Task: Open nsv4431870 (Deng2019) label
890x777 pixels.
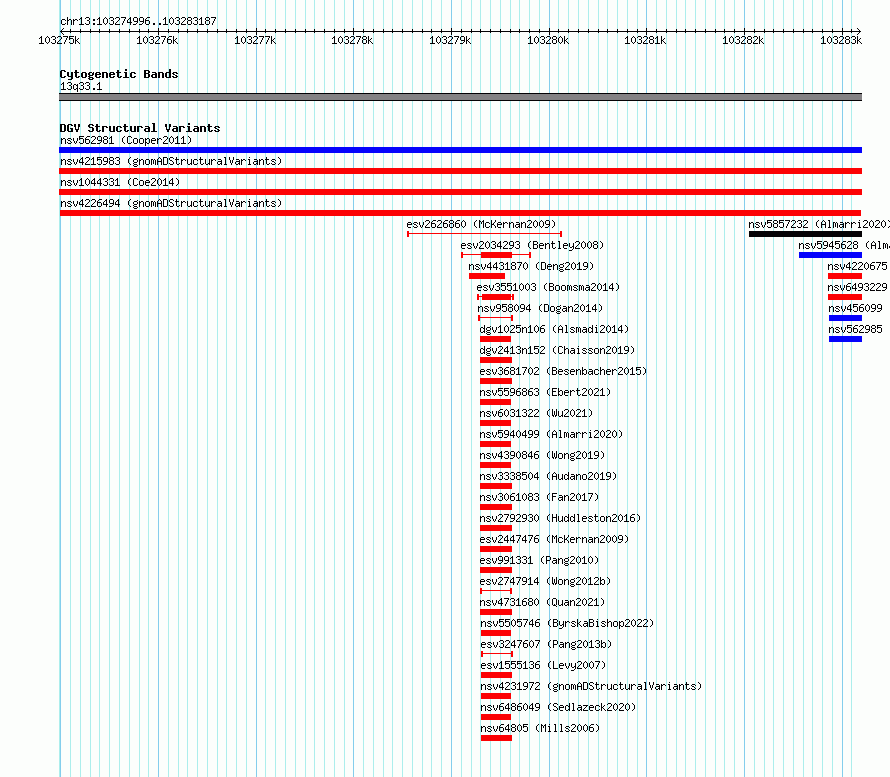Action: (531, 266)
